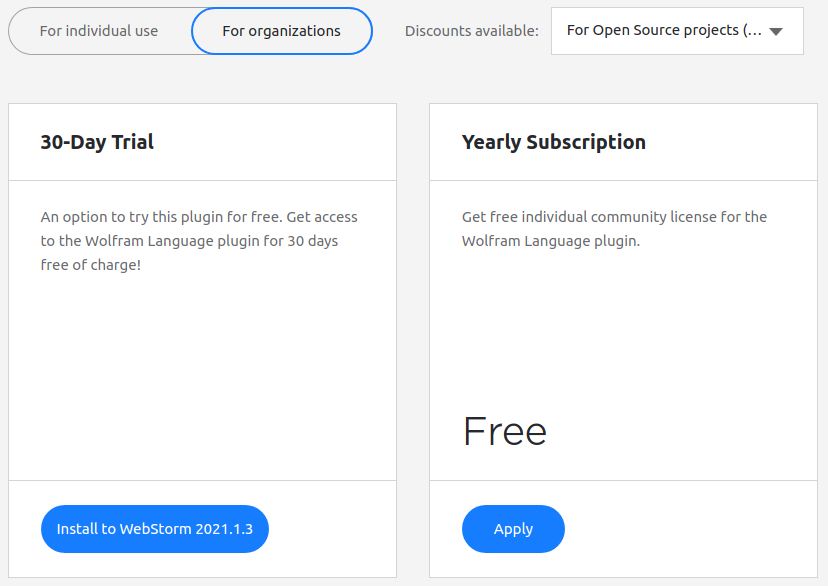Click 'Wolfram Language plugin.' in Yearly Subscription card

[551, 241]
